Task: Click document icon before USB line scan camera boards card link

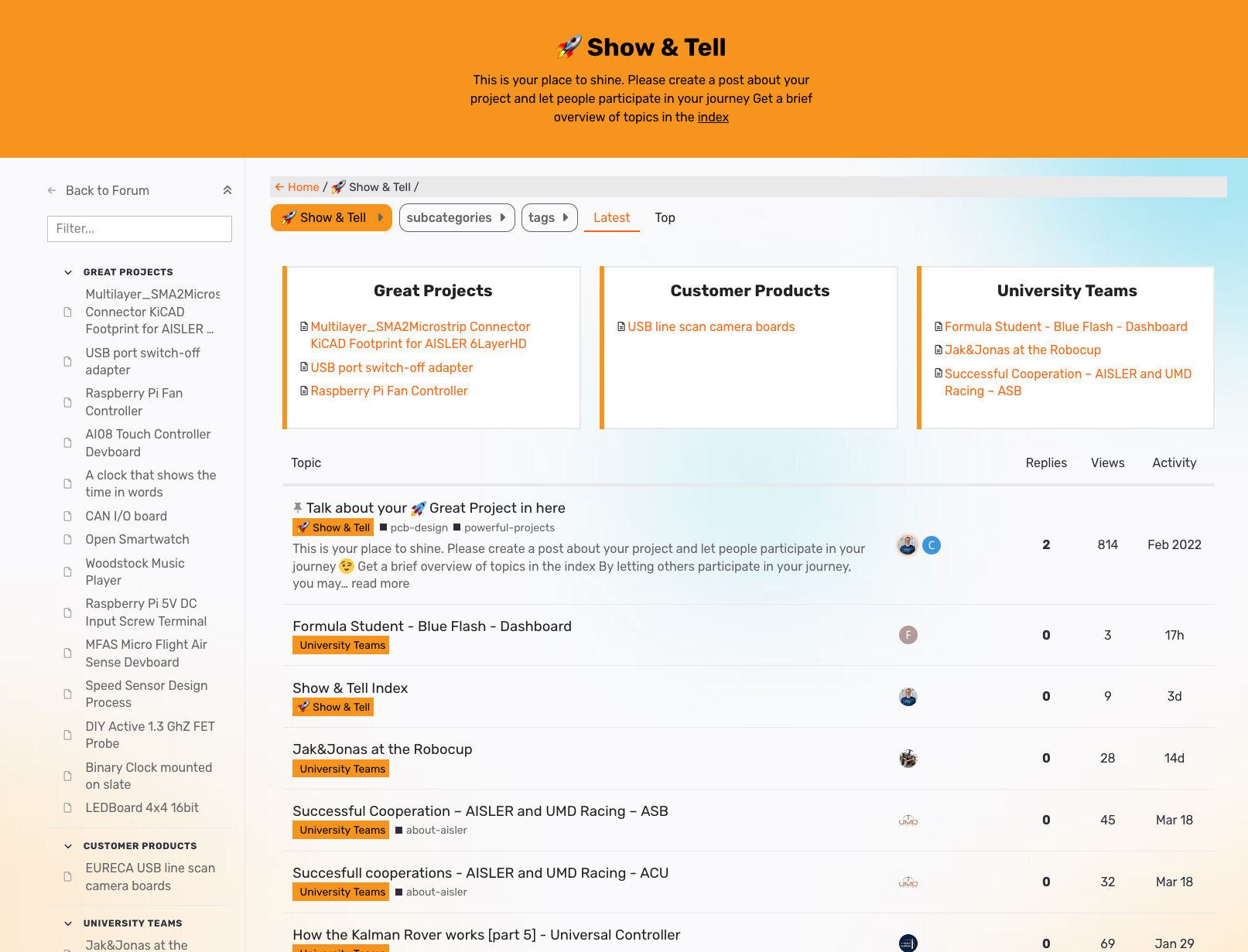Action: coord(621,326)
